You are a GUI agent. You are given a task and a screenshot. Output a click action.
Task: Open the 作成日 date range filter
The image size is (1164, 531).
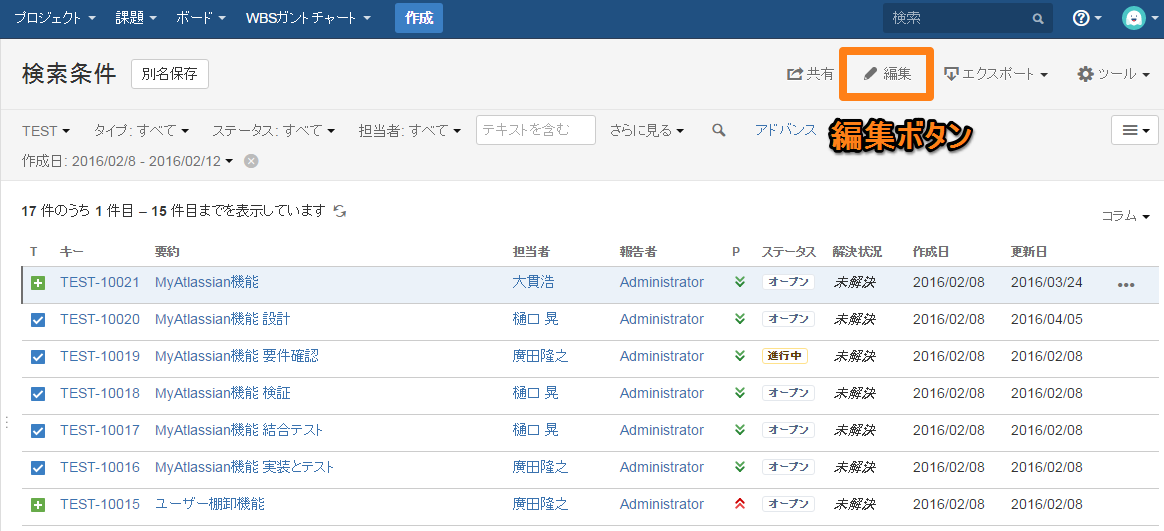(x=128, y=161)
